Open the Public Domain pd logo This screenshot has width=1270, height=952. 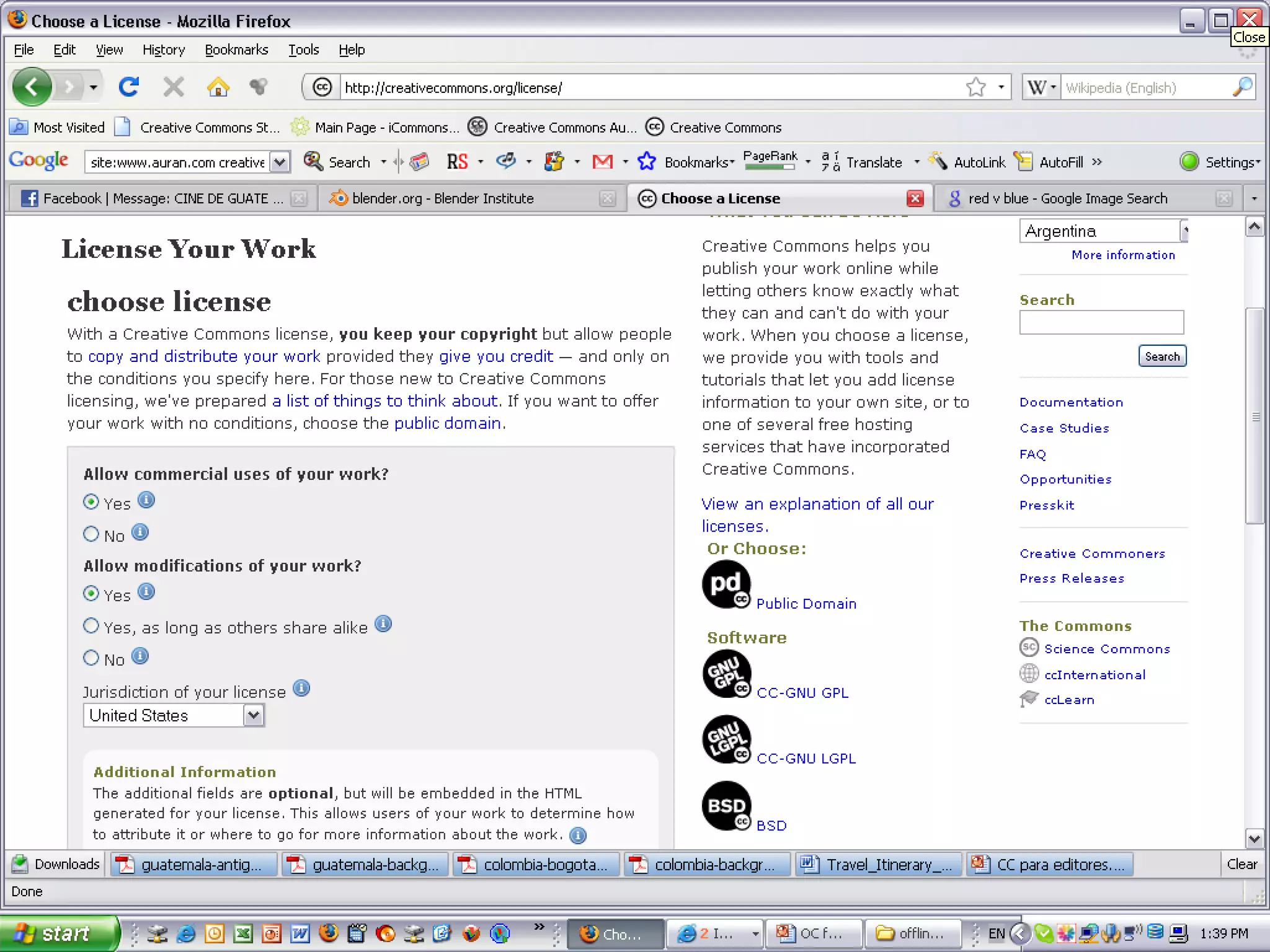tap(726, 584)
